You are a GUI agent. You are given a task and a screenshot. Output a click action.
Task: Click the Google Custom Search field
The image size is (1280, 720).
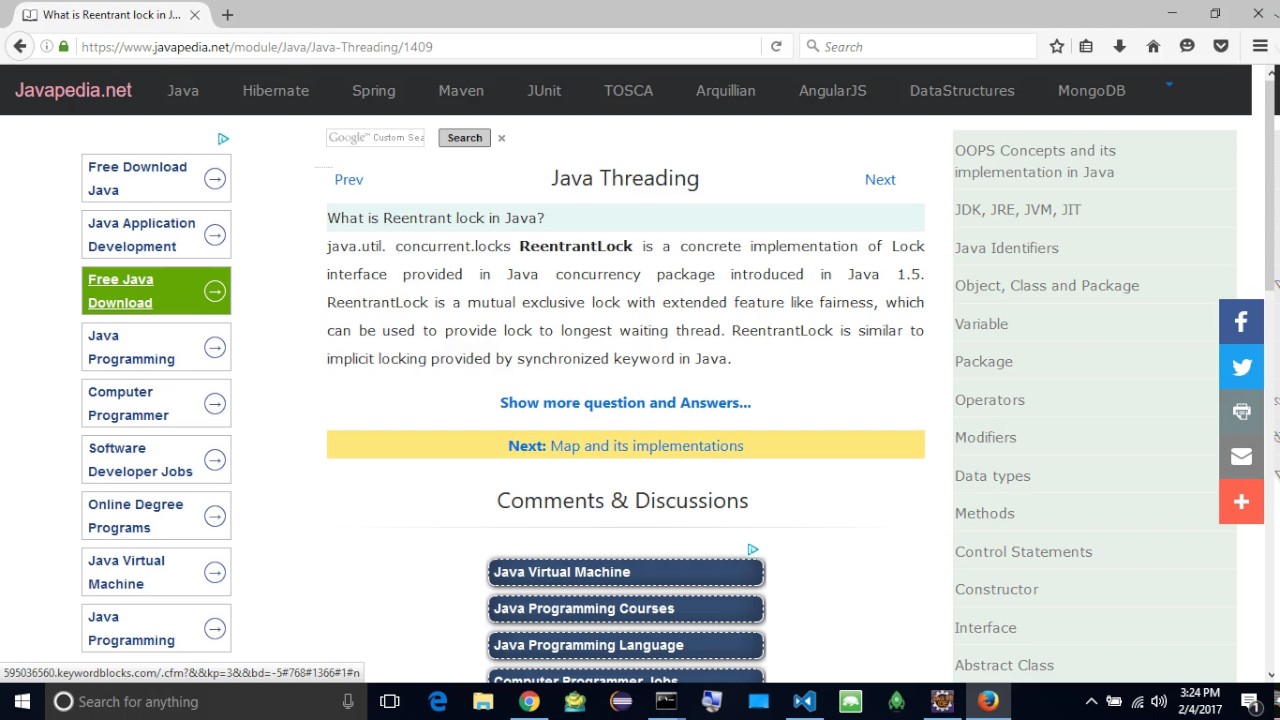tap(376, 138)
